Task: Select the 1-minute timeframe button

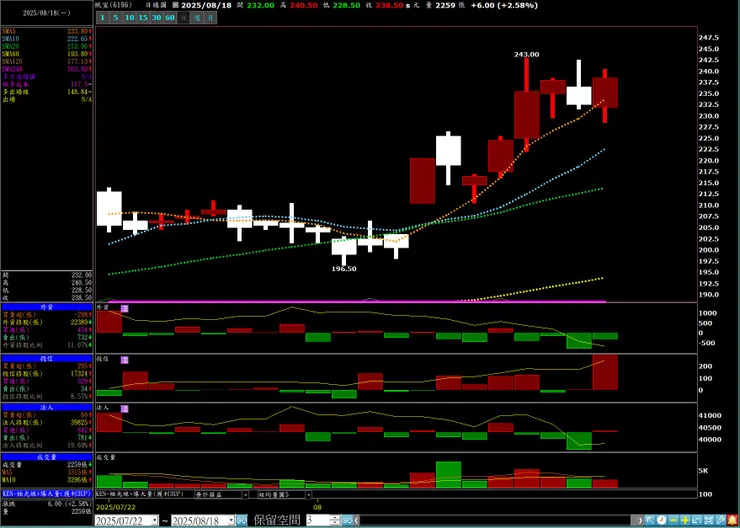Action: coord(103,17)
